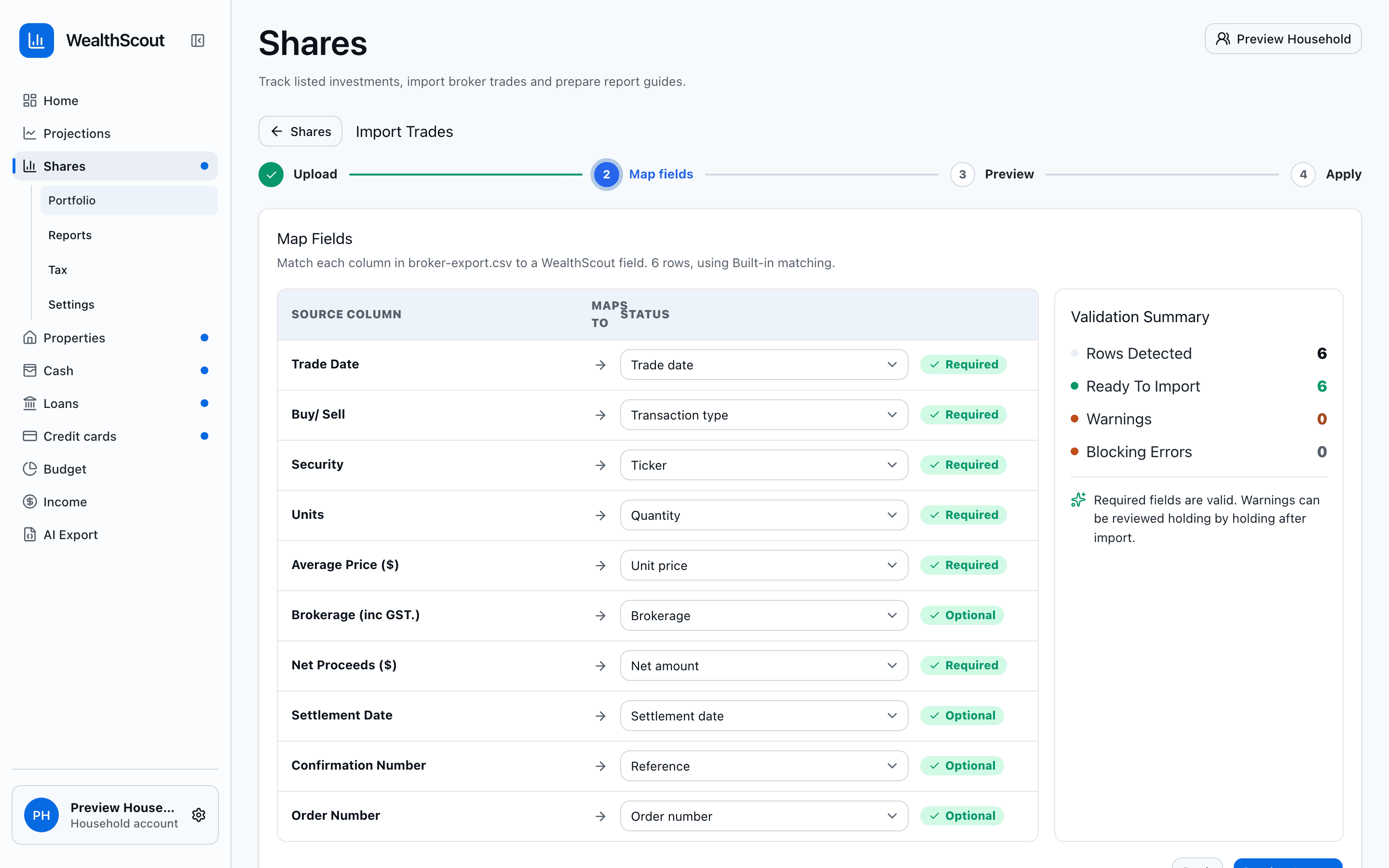Screen dimensions: 1389x868
Task: Click 'Settlement Date' source column label
Action: pyautogui.click(x=342, y=715)
